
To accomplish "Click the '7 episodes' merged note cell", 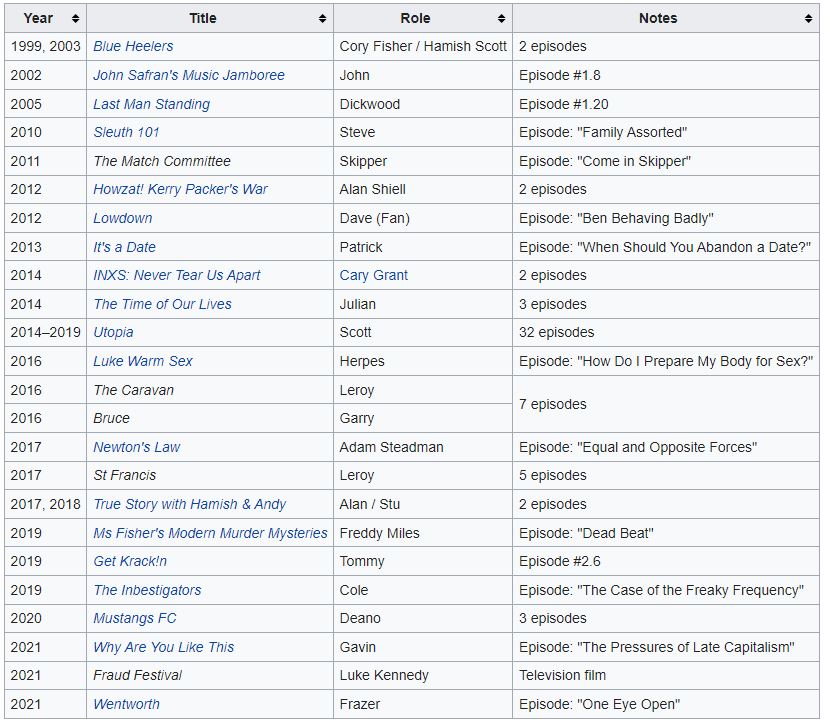I will coord(666,404).
